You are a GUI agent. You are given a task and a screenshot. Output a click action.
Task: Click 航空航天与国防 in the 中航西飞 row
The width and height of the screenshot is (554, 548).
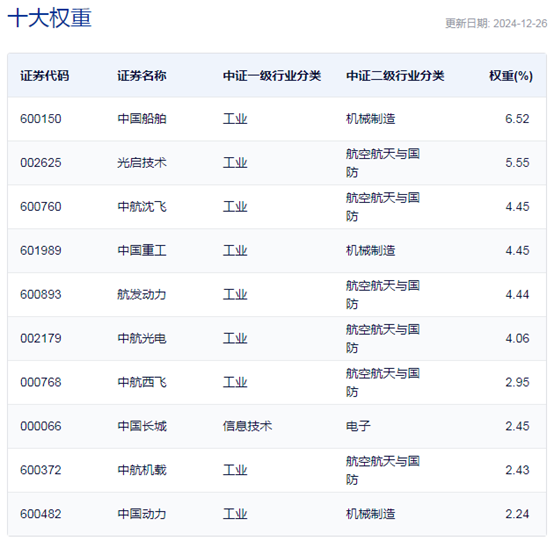383,382
